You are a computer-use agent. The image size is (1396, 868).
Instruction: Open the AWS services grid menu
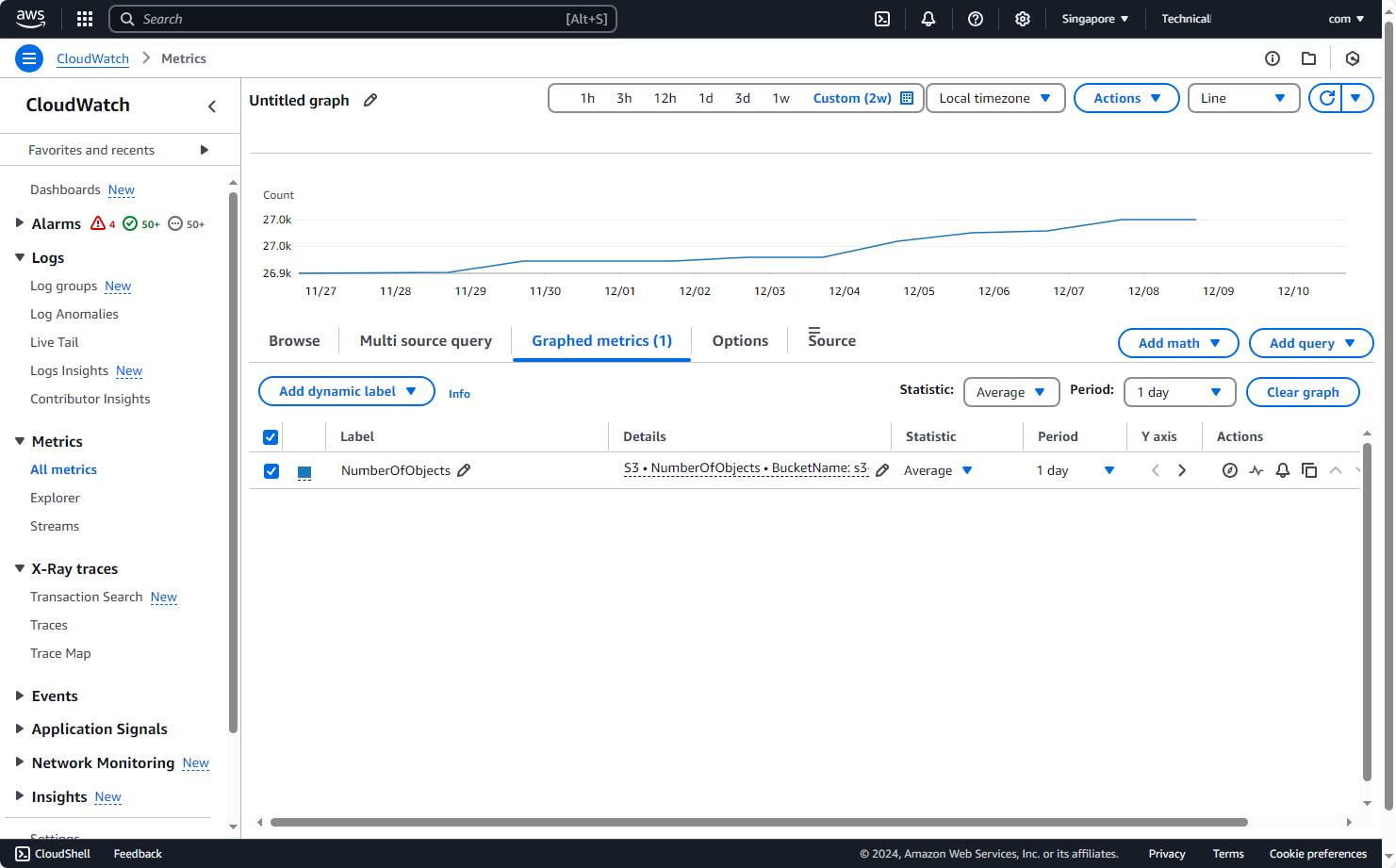[85, 19]
